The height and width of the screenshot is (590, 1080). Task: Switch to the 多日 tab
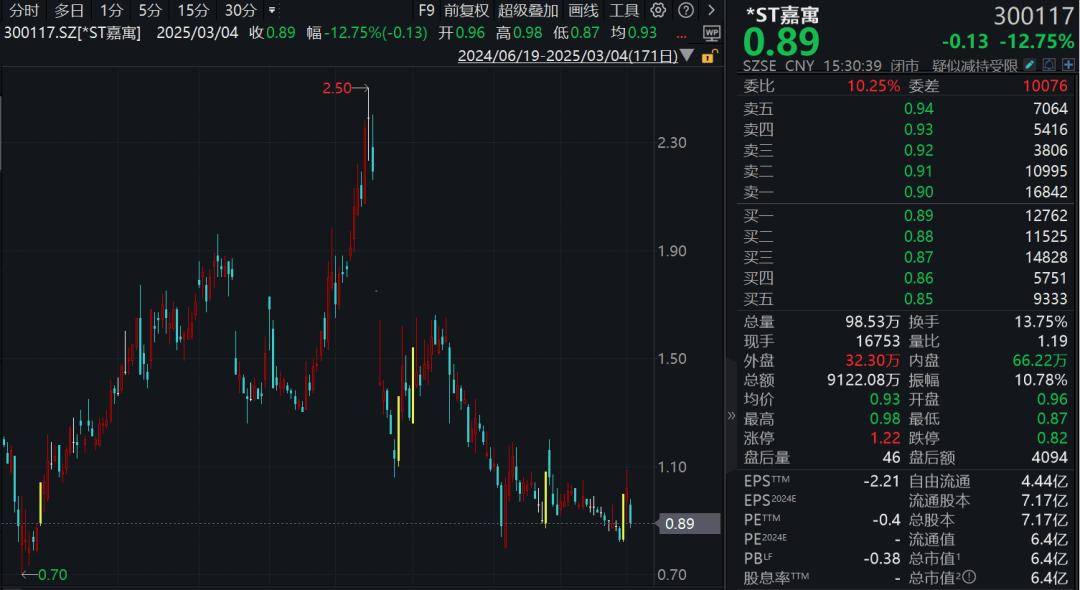tap(65, 10)
